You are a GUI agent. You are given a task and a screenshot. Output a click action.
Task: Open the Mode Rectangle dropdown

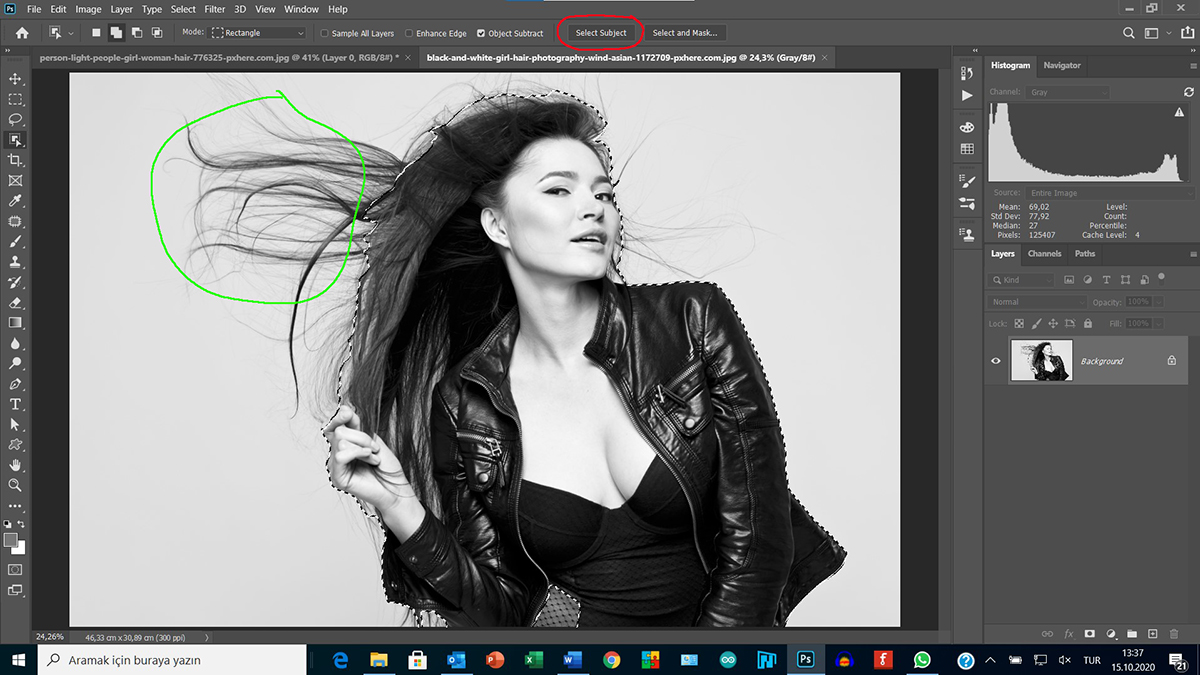coord(258,33)
